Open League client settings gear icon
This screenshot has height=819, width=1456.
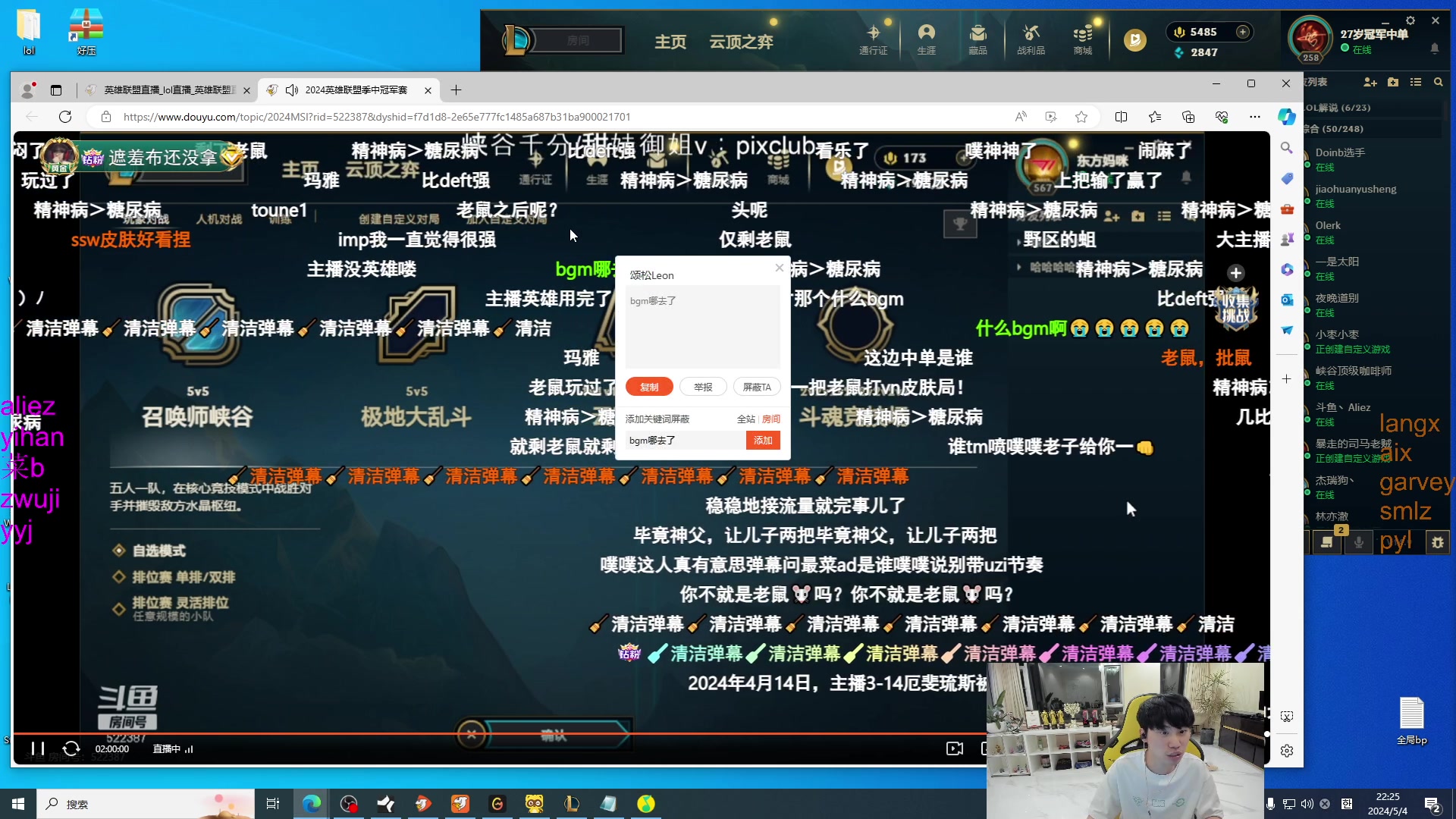point(1410,21)
